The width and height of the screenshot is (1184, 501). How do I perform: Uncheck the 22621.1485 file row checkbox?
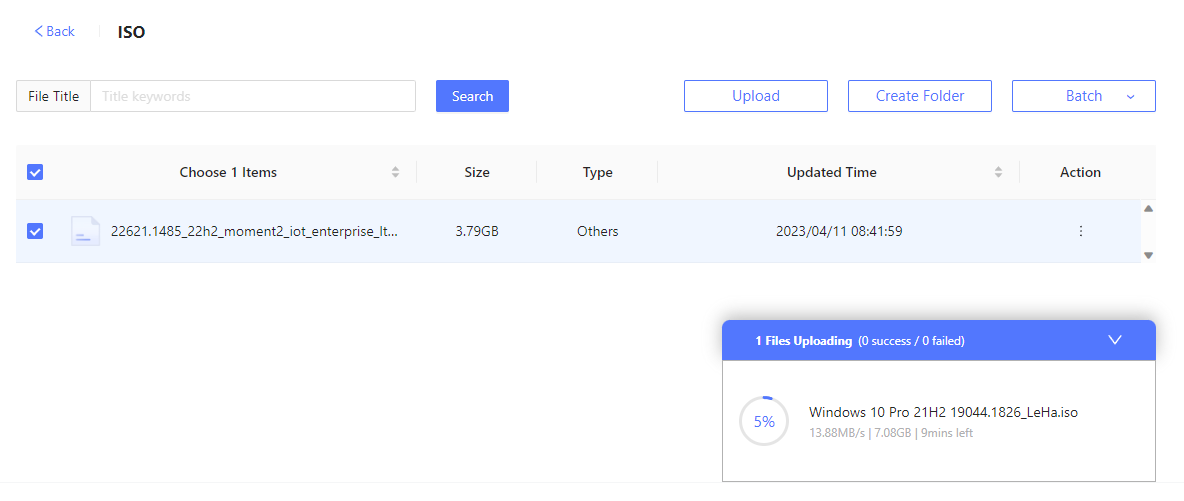click(35, 231)
